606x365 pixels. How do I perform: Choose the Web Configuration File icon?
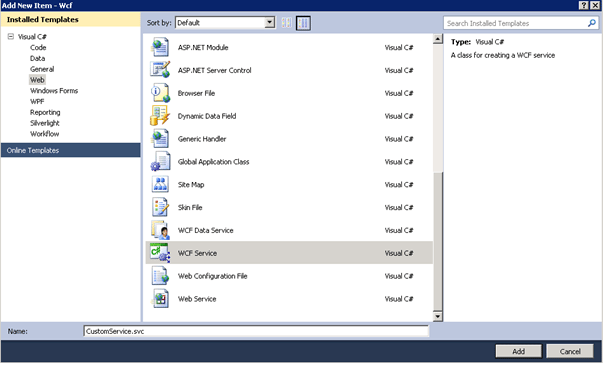pyautogui.click(x=160, y=276)
